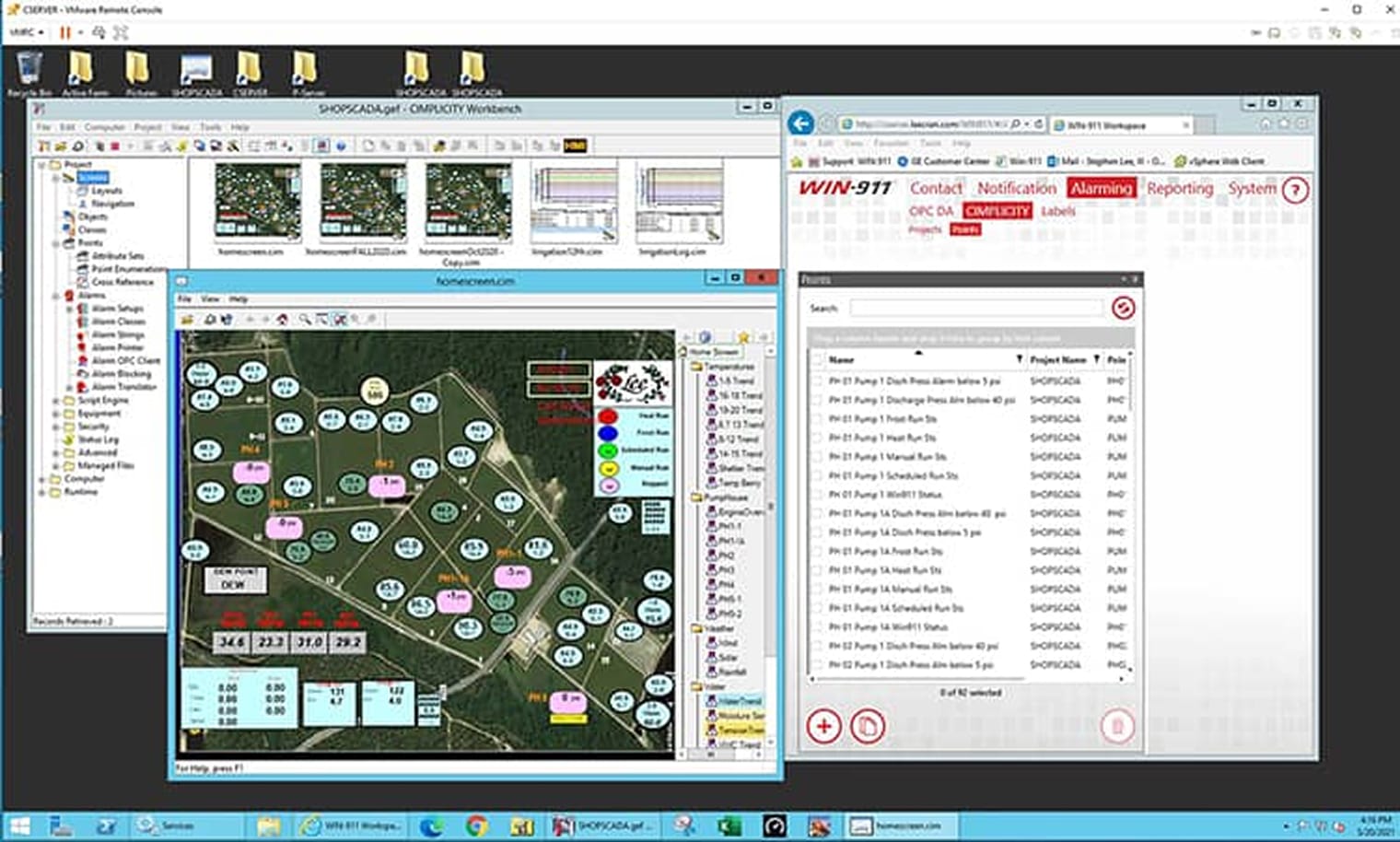Click the red add point plus icon
Image resolution: width=1400 pixels, height=842 pixels.
coord(823,726)
